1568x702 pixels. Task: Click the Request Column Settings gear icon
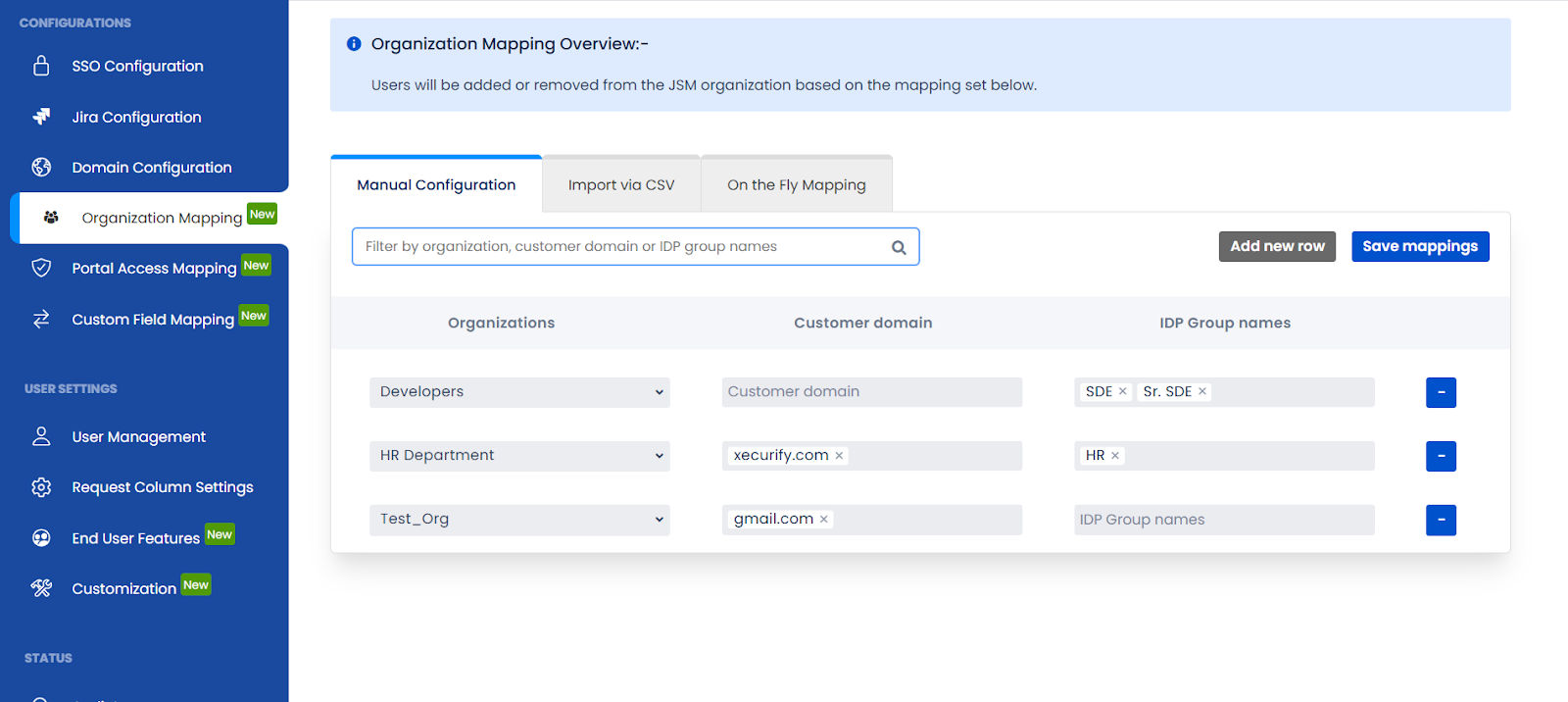tap(41, 487)
